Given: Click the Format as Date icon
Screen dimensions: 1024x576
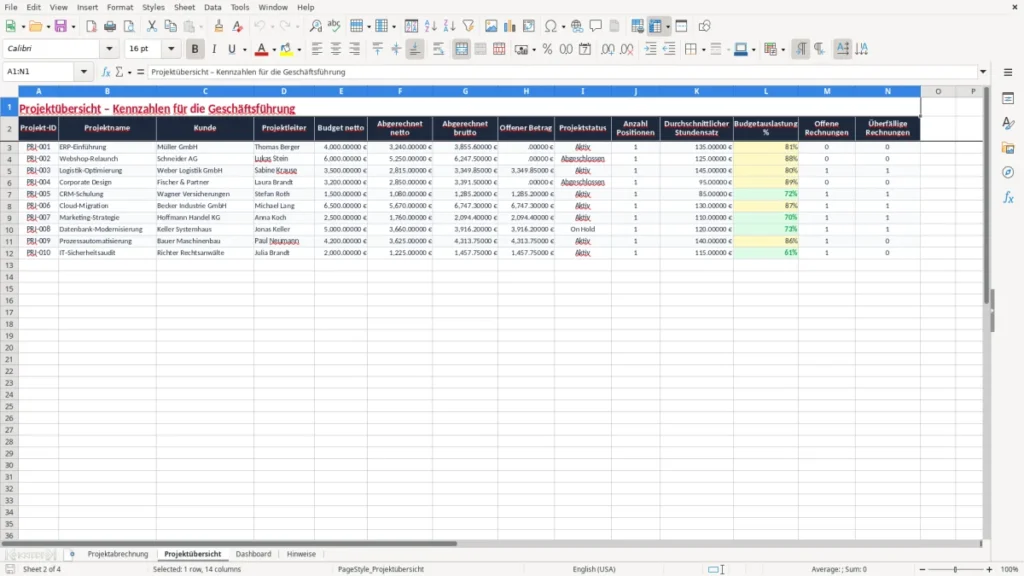Looking at the screenshot, I should [x=585, y=49].
